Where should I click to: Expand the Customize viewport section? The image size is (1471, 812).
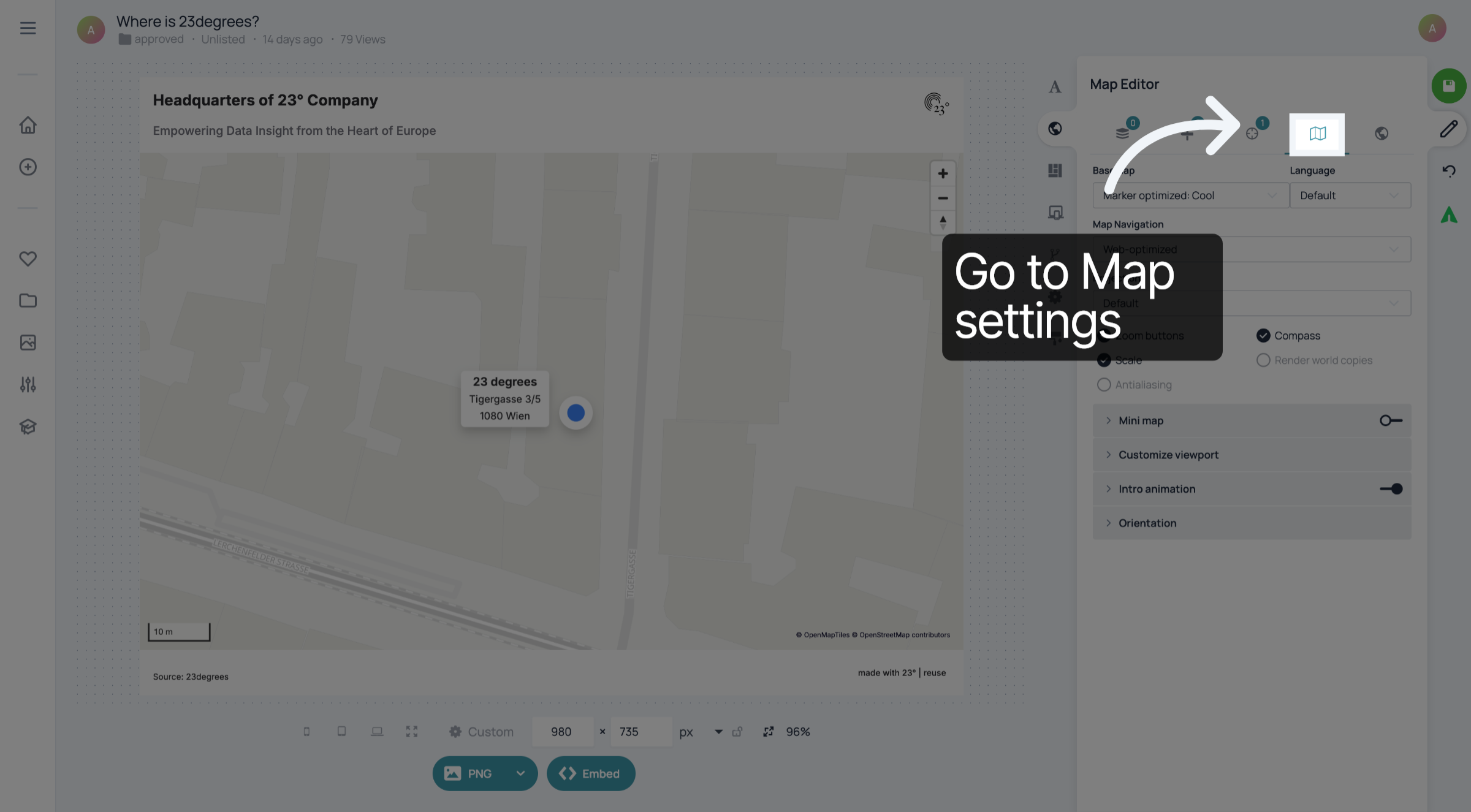point(1252,455)
